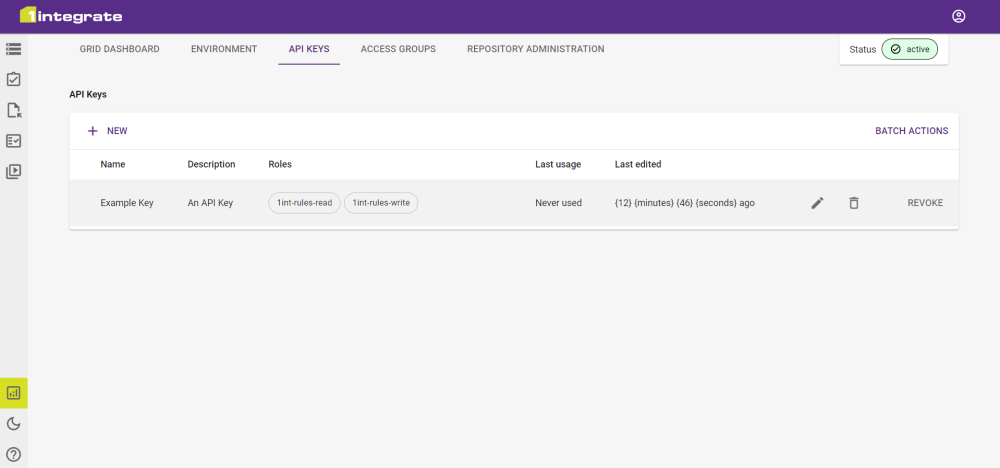Edit Example Key with pencil icon
Image resolution: width=1000 pixels, height=468 pixels.
818,203
